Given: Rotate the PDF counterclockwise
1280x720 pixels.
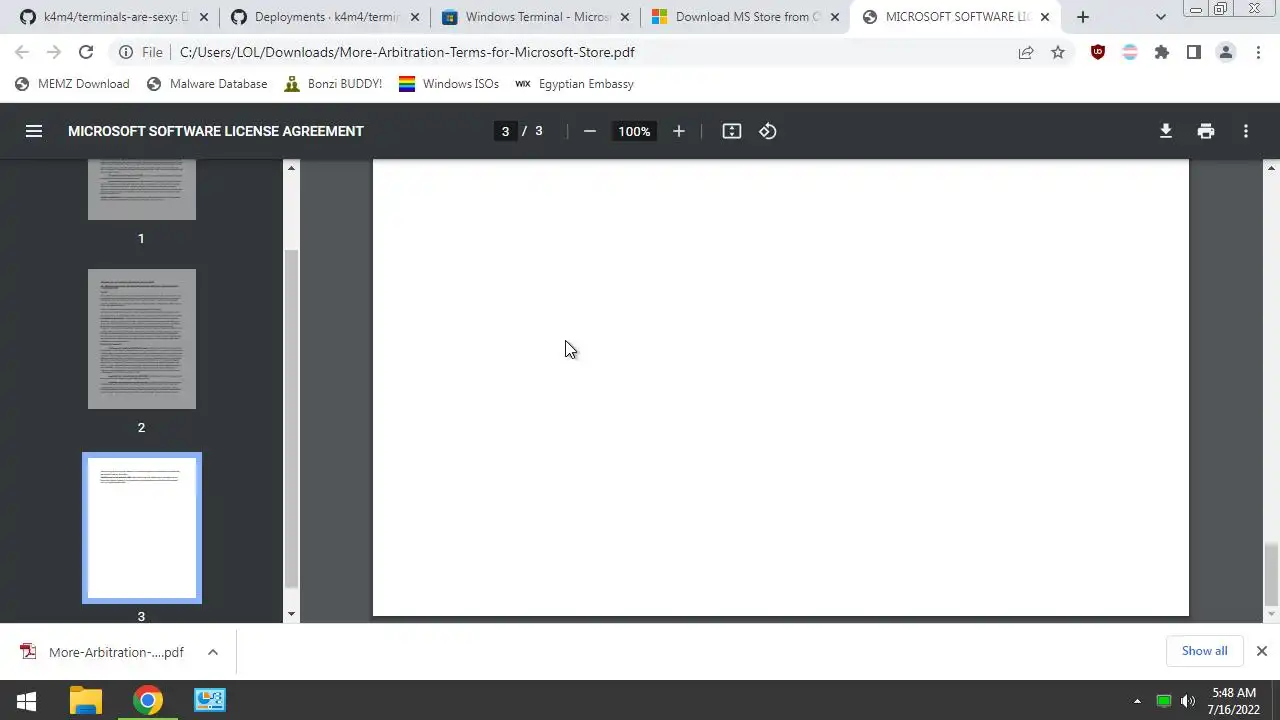Looking at the screenshot, I should [768, 131].
